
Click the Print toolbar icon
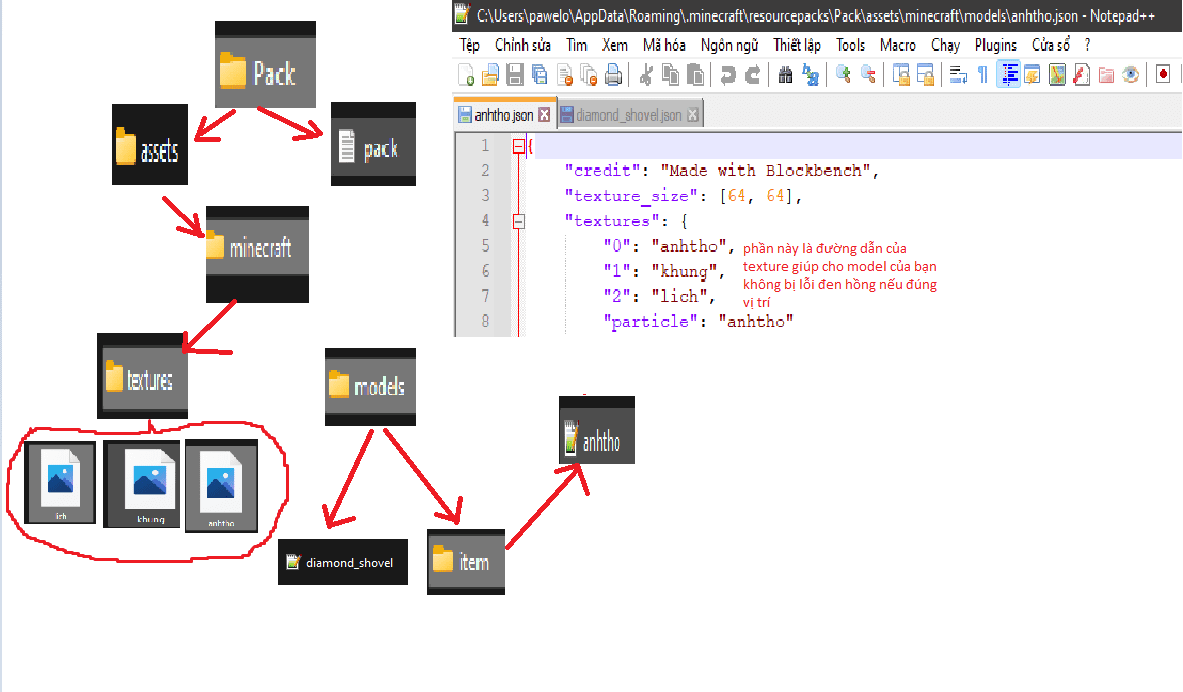pos(614,75)
